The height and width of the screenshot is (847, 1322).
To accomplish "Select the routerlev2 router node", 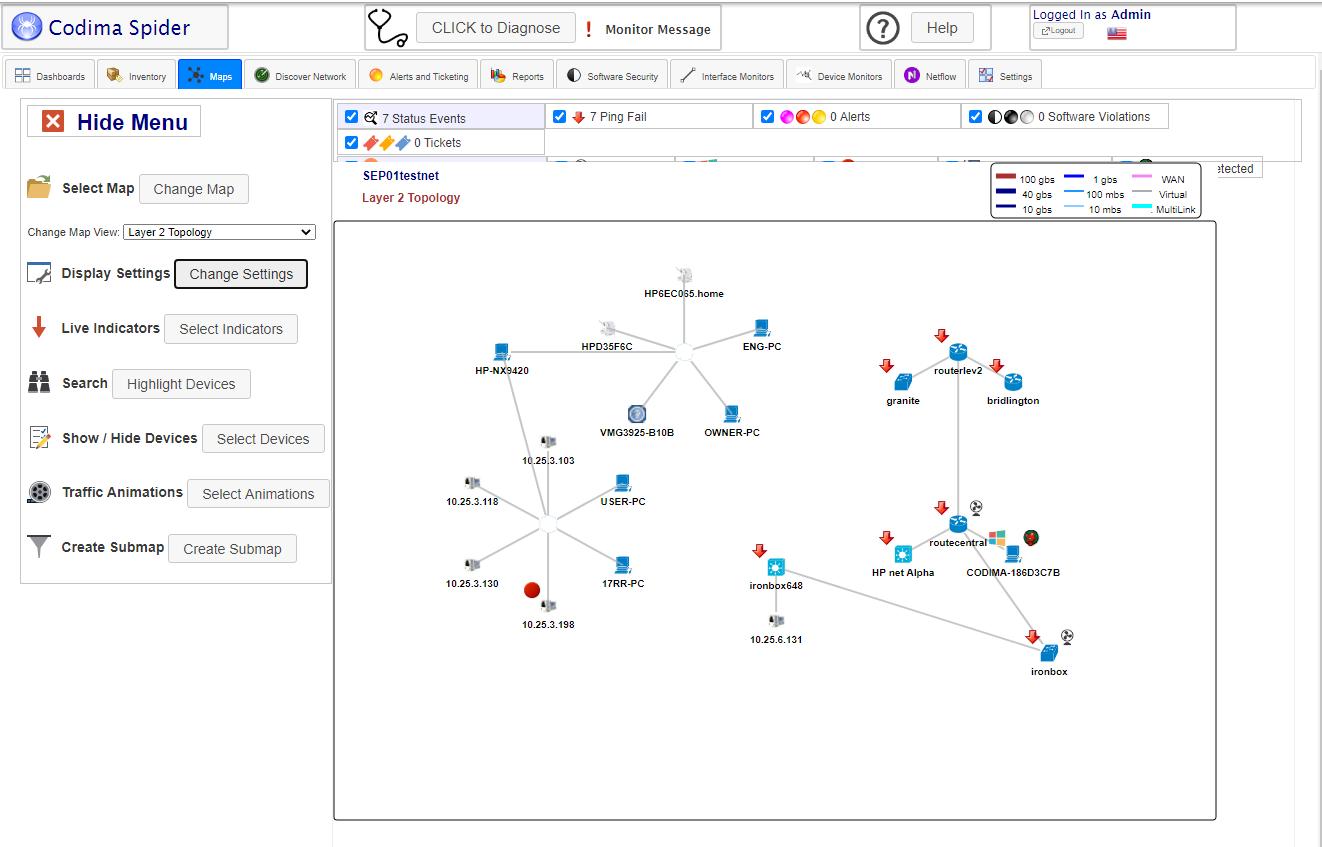I will [x=958, y=352].
